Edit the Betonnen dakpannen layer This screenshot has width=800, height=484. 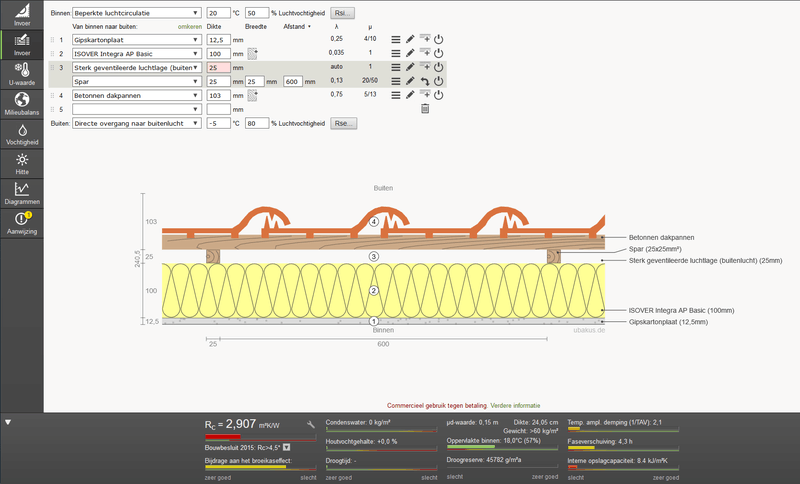click(x=410, y=95)
